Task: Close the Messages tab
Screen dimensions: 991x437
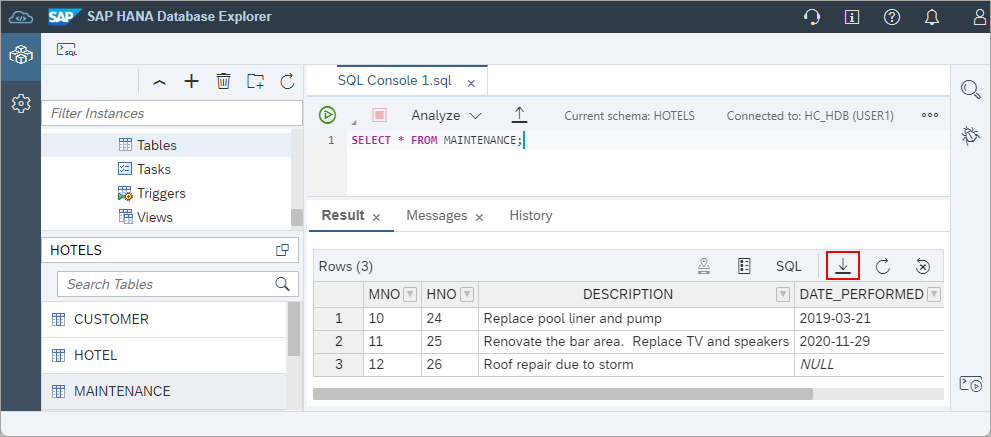Action: tap(479, 217)
